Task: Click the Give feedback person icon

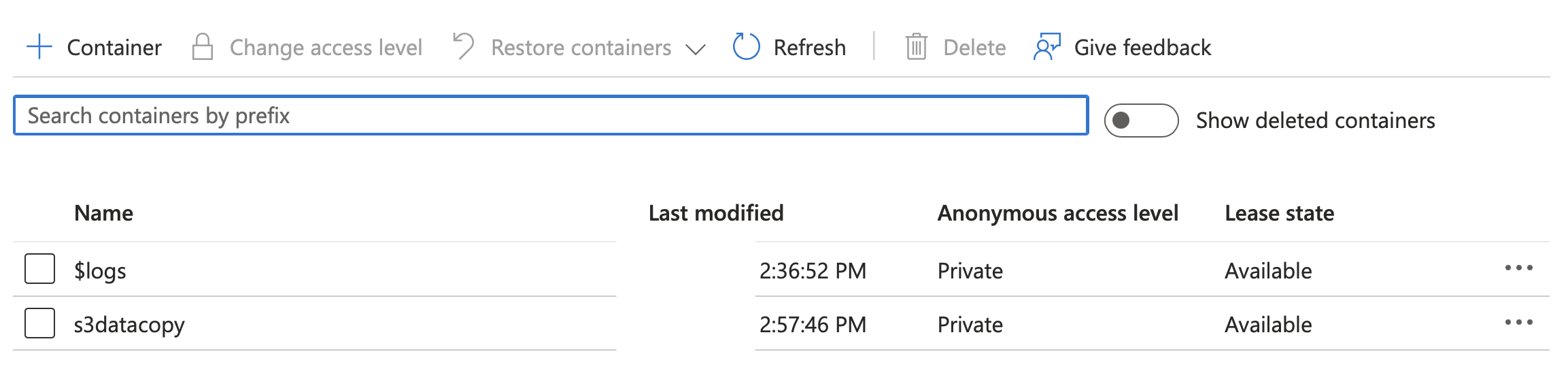Action: tap(1046, 47)
